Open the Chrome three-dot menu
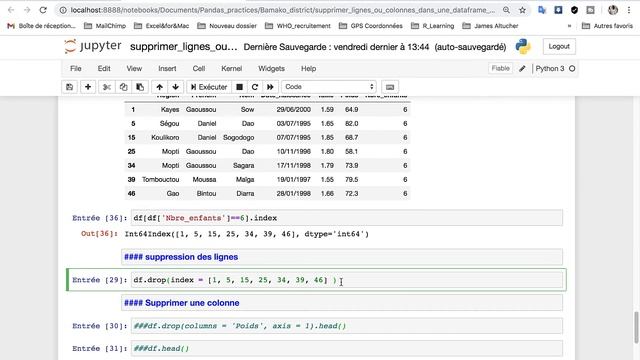This screenshot has width=640, height=360. pyautogui.click(x=629, y=10)
